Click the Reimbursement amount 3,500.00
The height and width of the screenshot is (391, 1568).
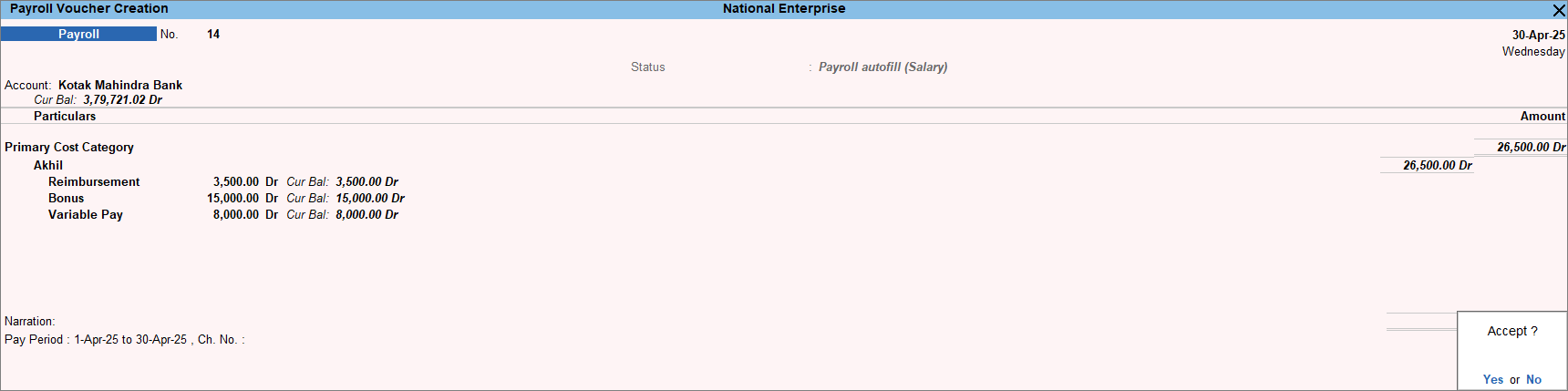click(236, 181)
